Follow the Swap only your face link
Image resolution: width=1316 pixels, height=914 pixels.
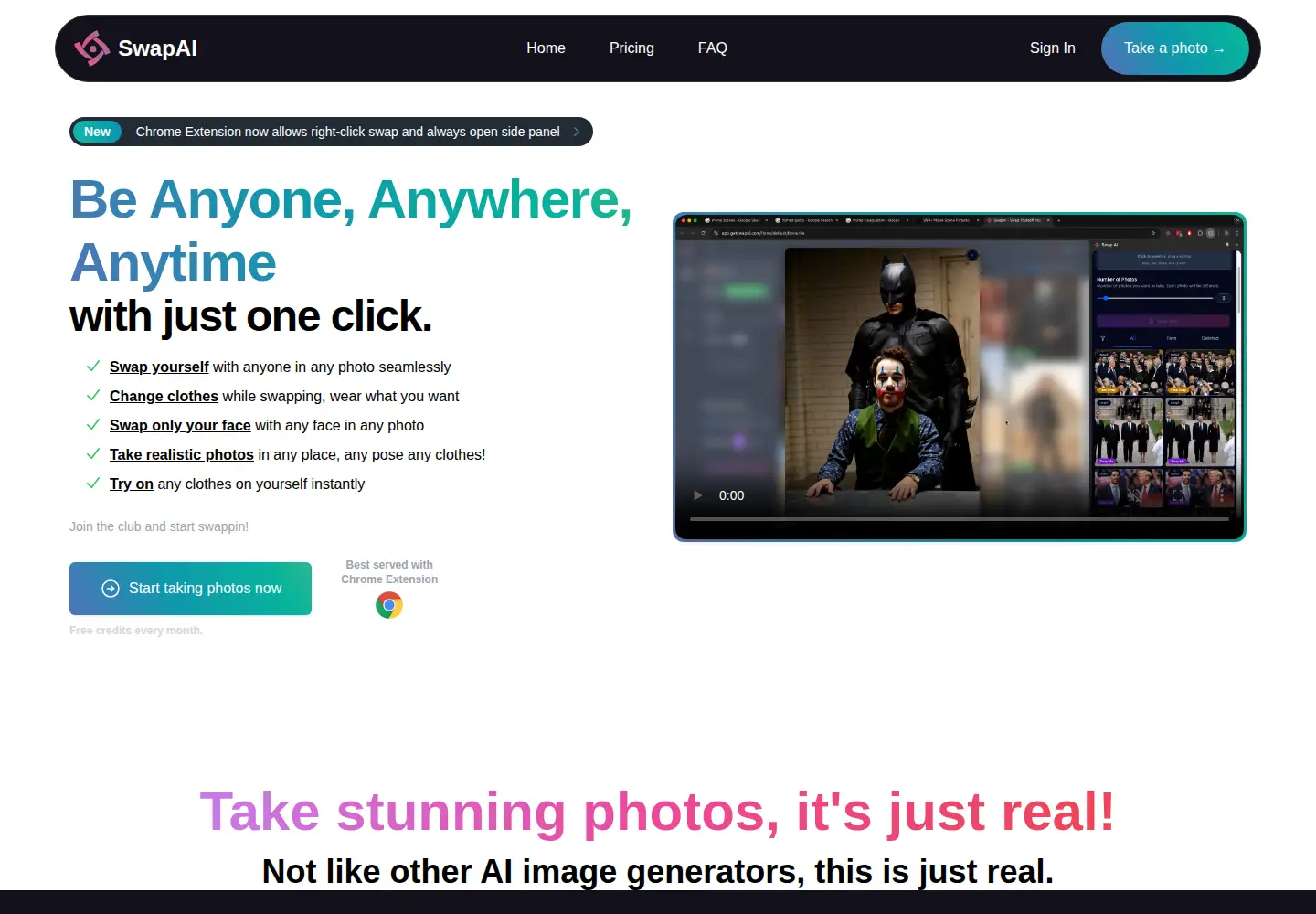180,425
